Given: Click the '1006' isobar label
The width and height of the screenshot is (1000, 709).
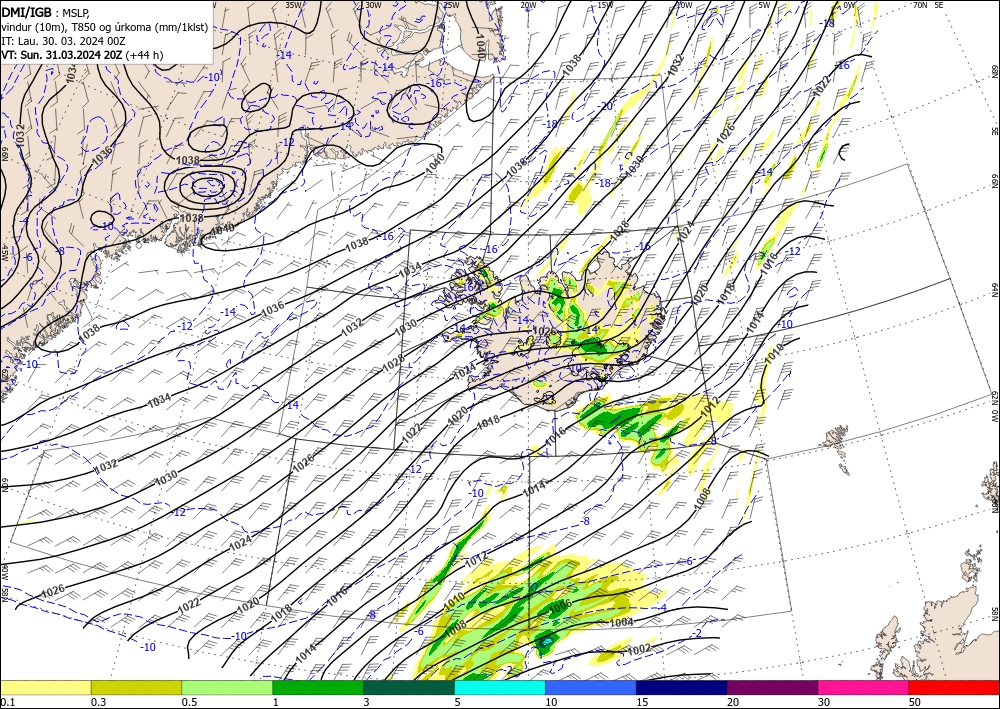Looking at the screenshot, I should point(561,606).
